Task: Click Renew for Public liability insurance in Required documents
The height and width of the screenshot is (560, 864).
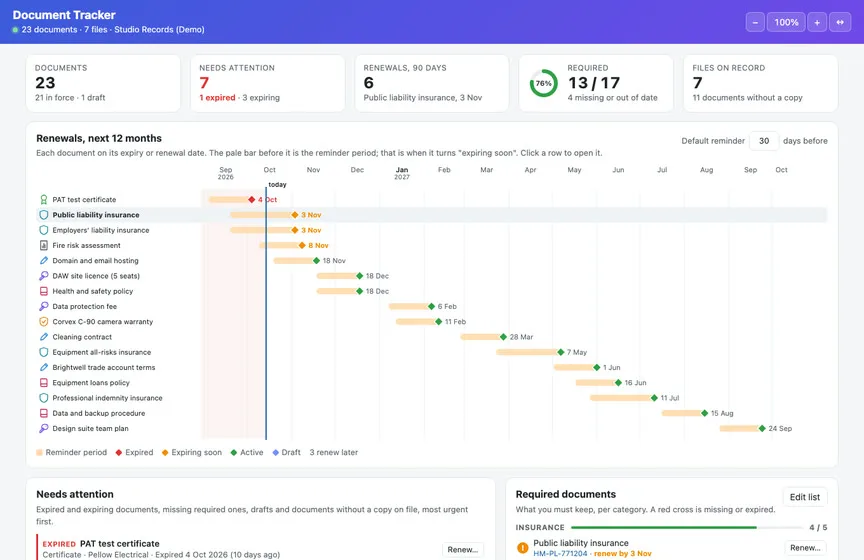Action: pyautogui.click(x=805, y=548)
